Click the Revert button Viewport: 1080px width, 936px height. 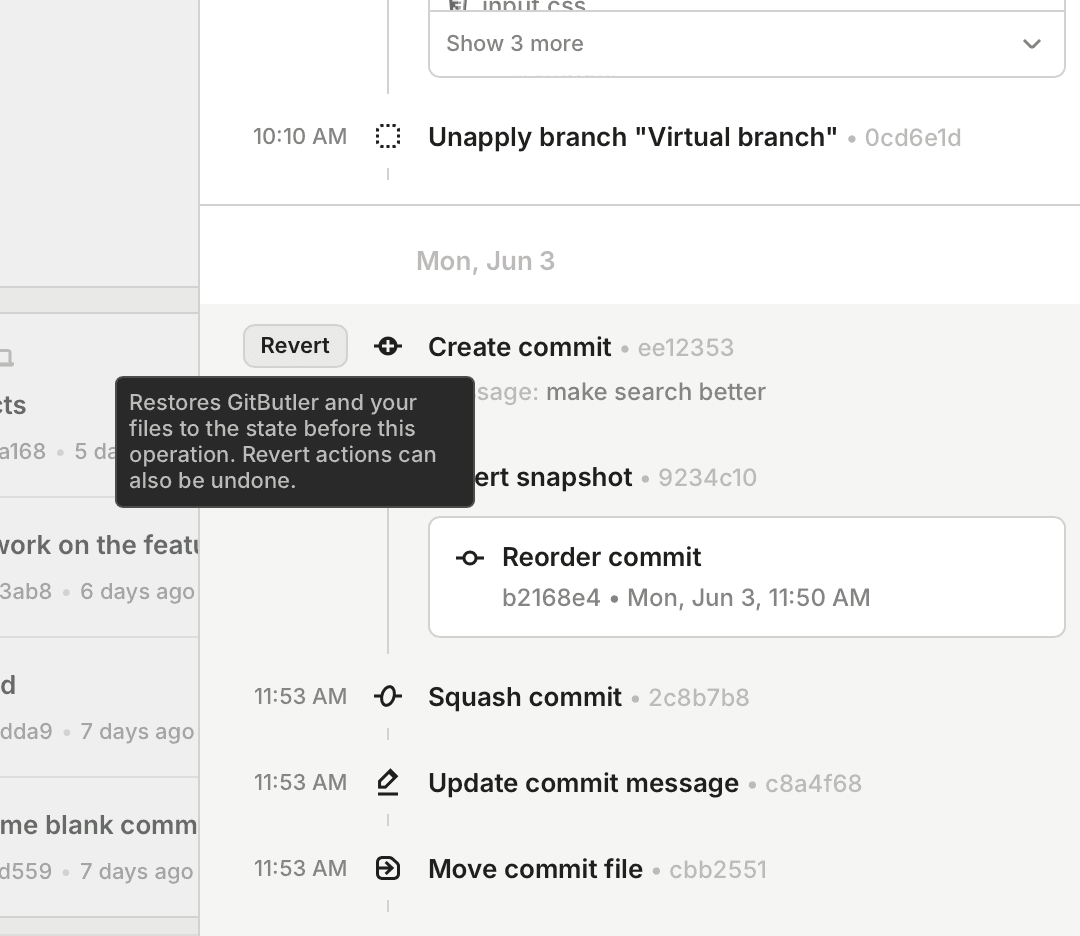point(295,345)
